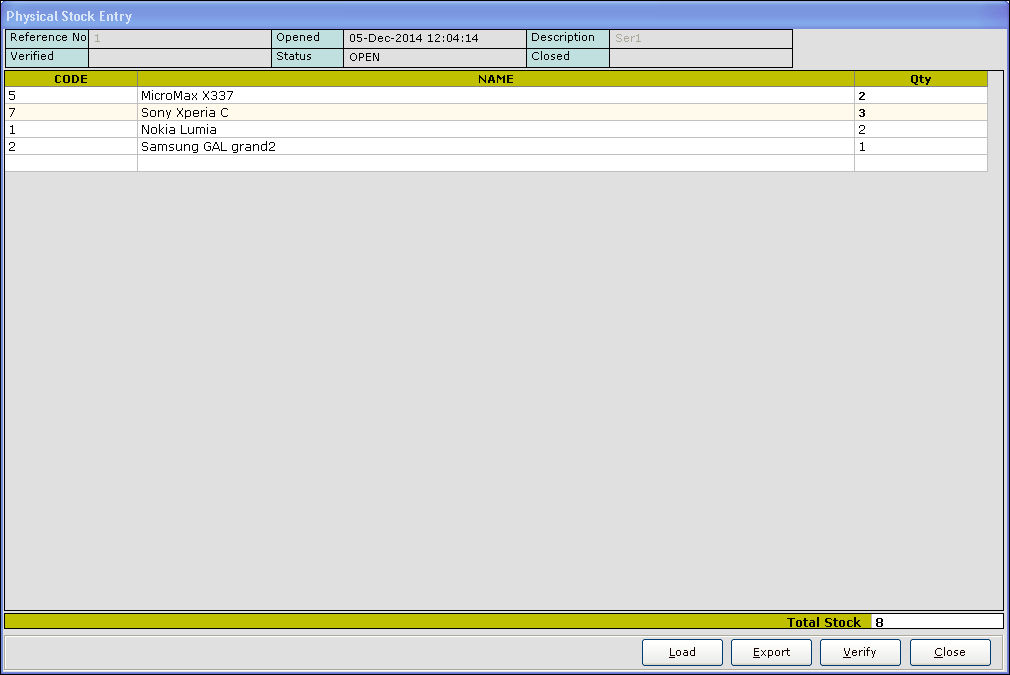The height and width of the screenshot is (675, 1010).
Task: Click the Opened date value 05-Dec-2014 12:04:14
Action: [x=435, y=39]
